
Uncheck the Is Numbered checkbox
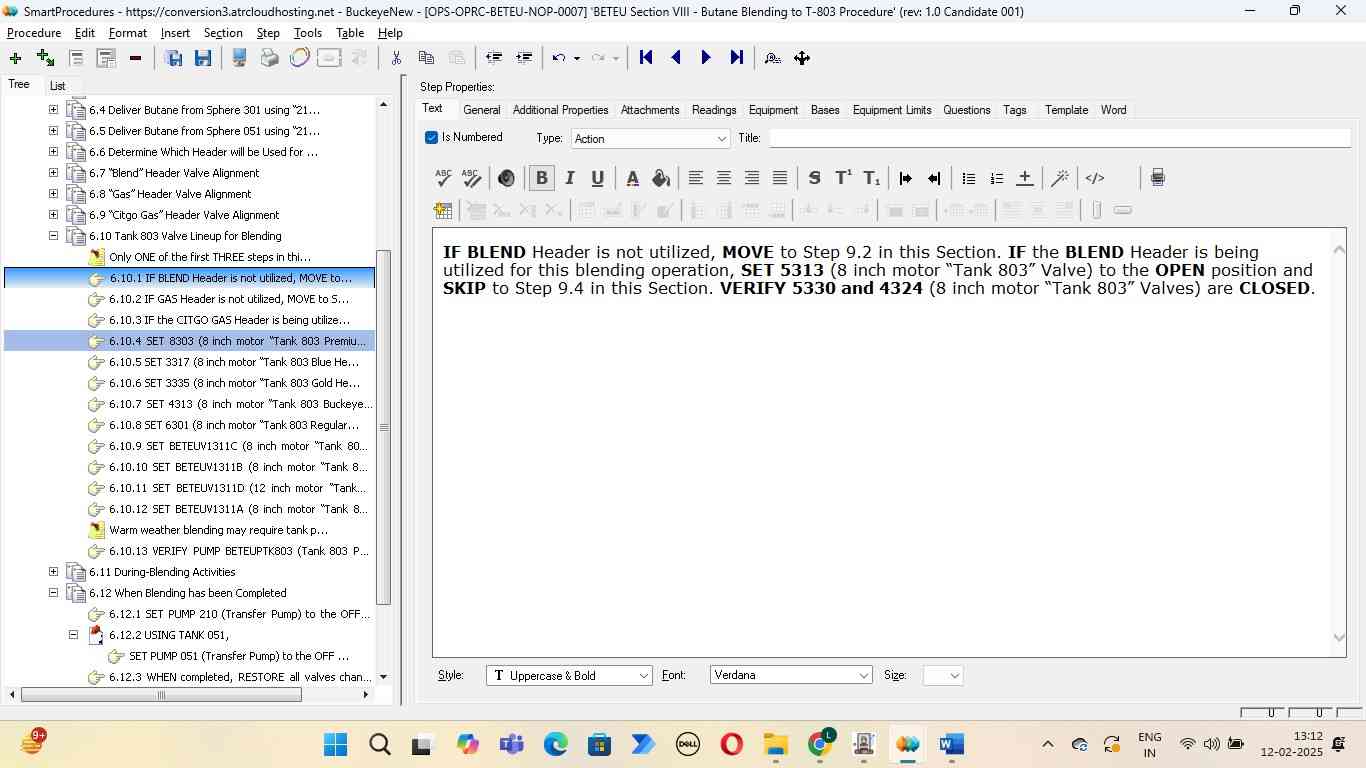point(432,138)
